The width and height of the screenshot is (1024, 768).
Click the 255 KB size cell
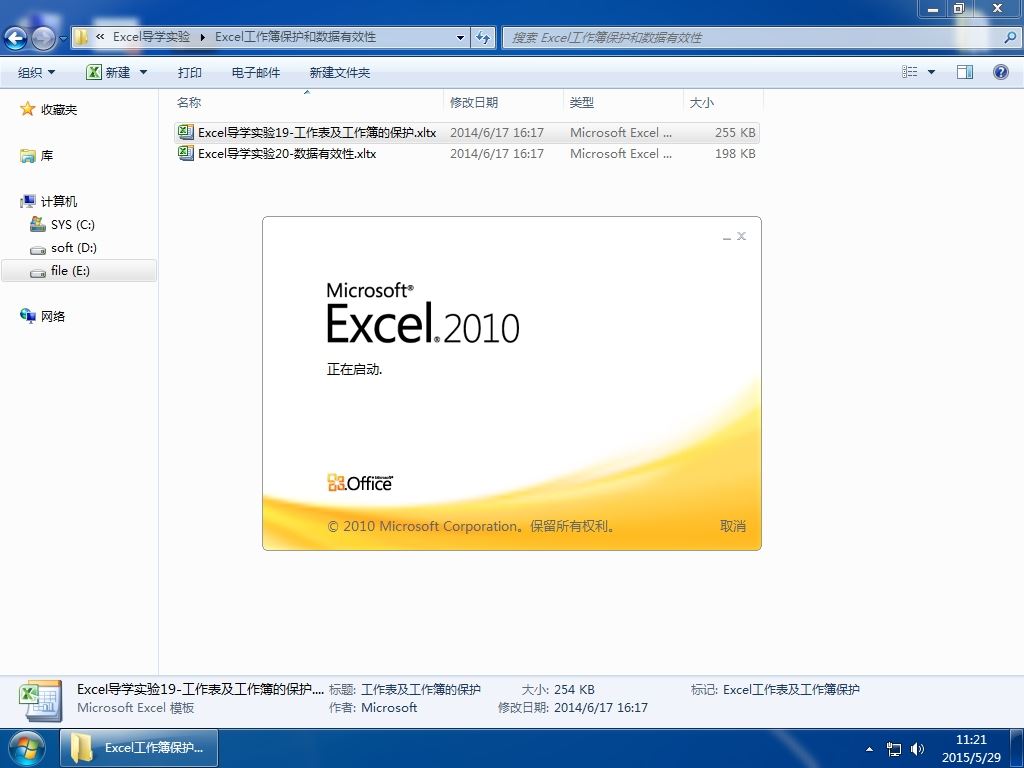[735, 133]
